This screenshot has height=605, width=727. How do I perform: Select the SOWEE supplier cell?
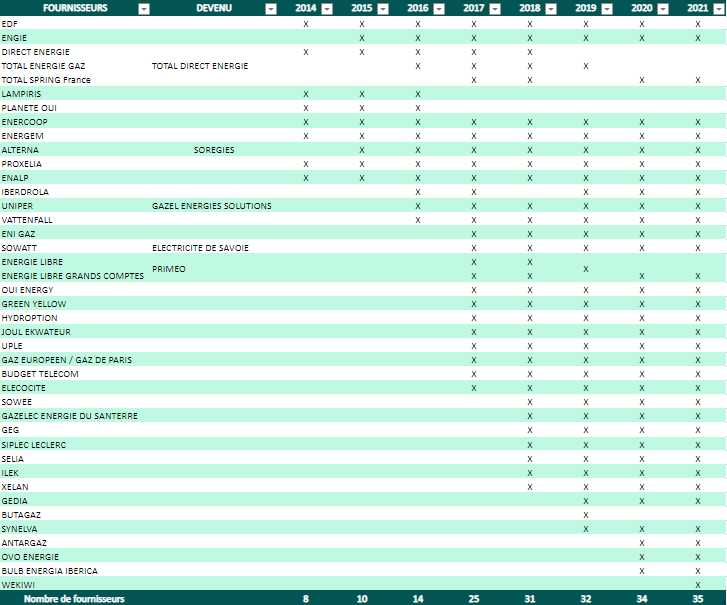[75, 401]
